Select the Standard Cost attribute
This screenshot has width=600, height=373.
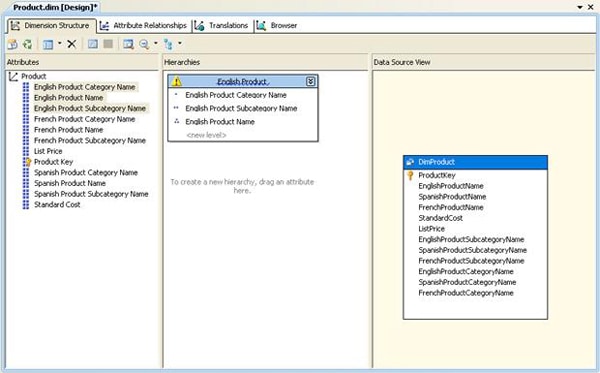coord(57,205)
